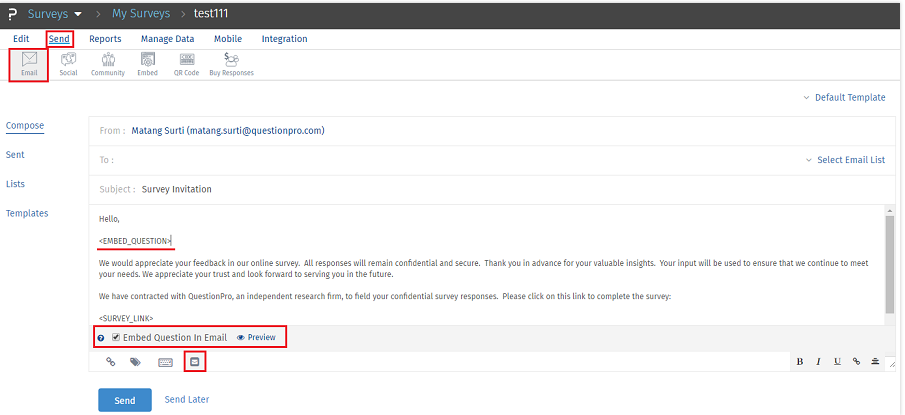
Task: Click the blue Send button
Action: (125, 400)
